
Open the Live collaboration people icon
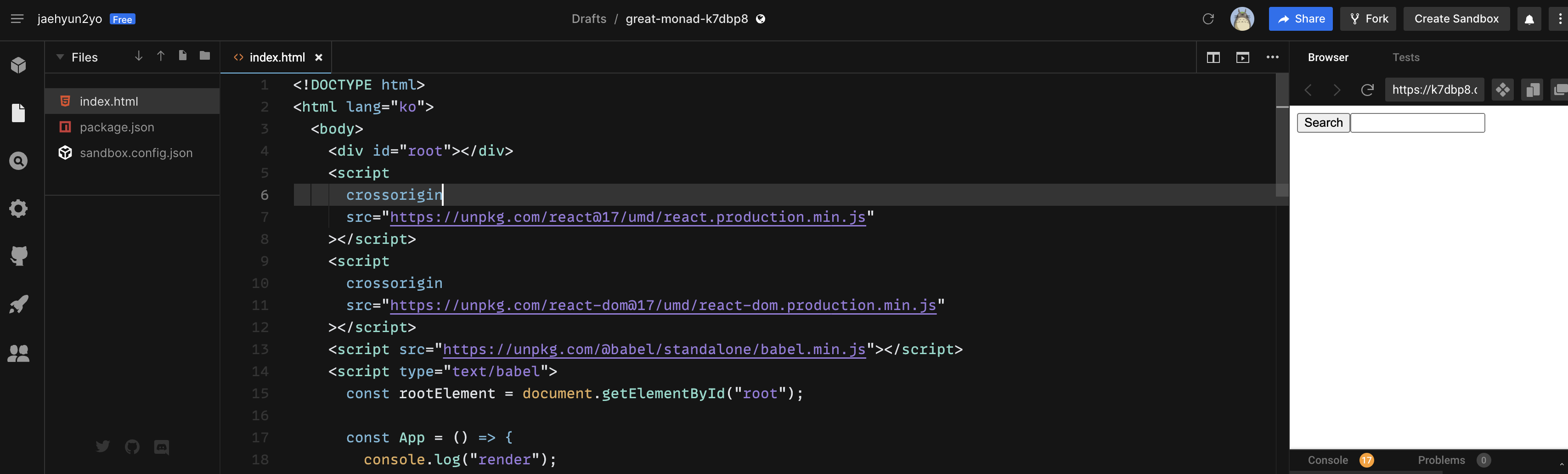pos(18,353)
